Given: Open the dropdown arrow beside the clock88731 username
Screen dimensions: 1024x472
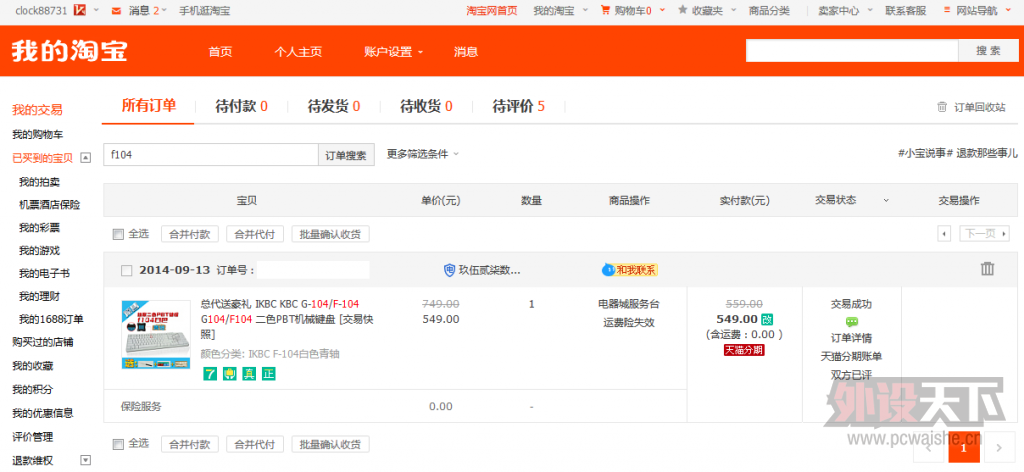Looking at the screenshot, I should click(x=97, y=10).
